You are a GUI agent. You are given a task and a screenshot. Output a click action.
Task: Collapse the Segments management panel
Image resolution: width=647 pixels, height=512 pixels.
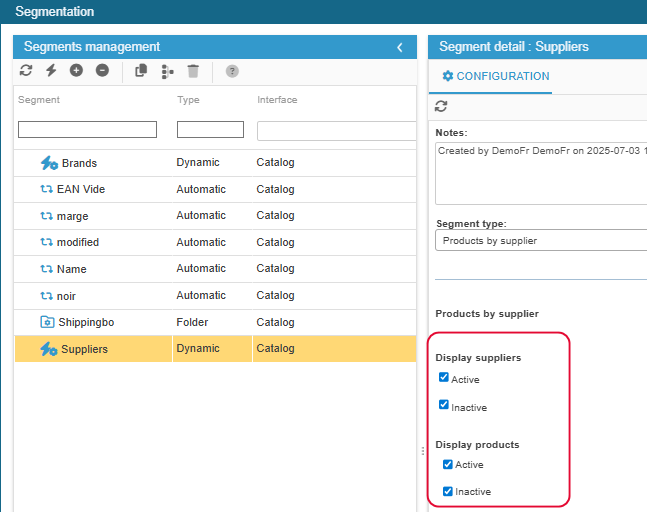400,47
